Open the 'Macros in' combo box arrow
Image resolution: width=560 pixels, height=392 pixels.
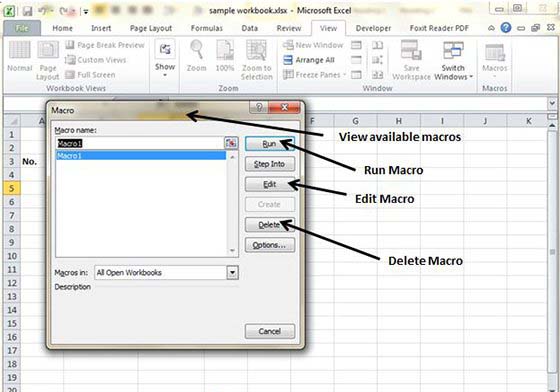point(232,273)
